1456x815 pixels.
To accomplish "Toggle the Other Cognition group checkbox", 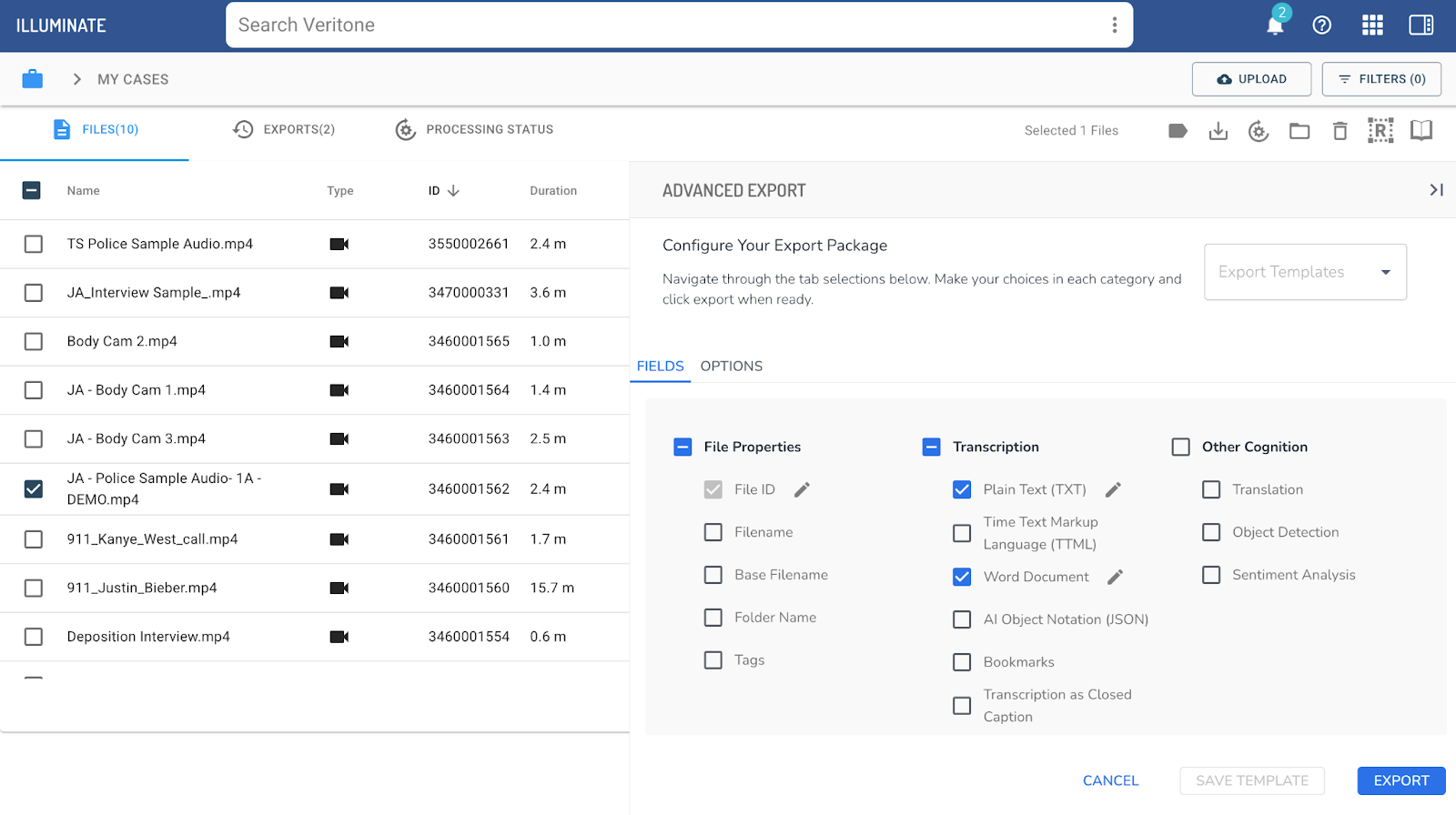I will tap(1181, 447).
